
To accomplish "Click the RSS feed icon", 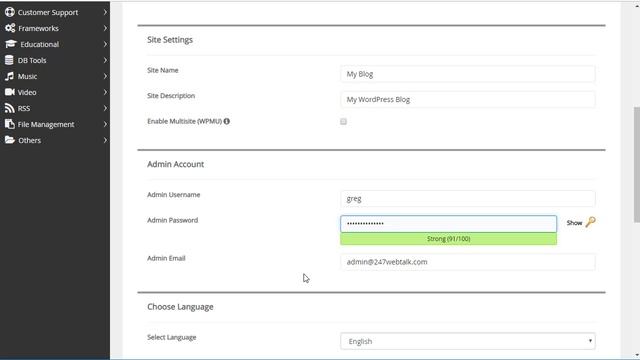I will coord(9,108).
